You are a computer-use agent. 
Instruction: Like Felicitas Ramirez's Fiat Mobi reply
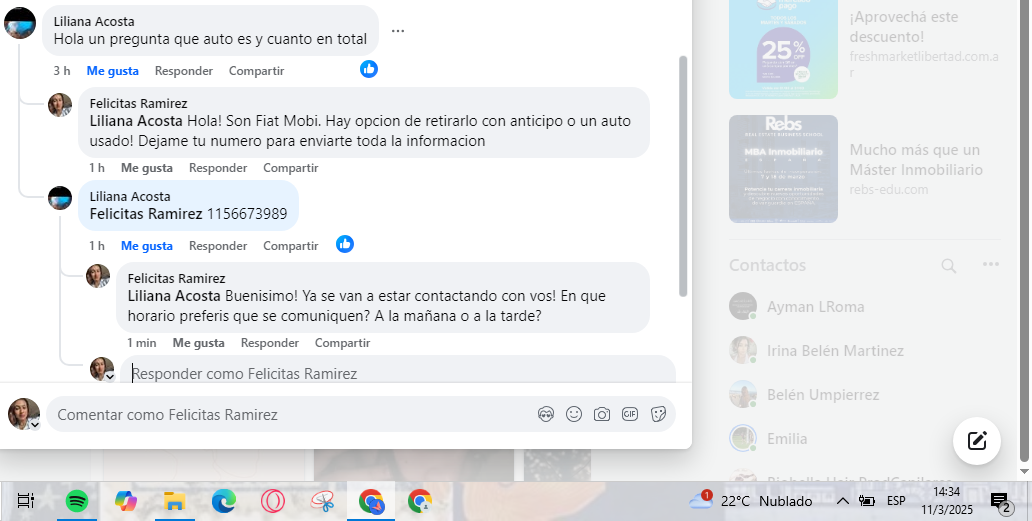[147, 168]
